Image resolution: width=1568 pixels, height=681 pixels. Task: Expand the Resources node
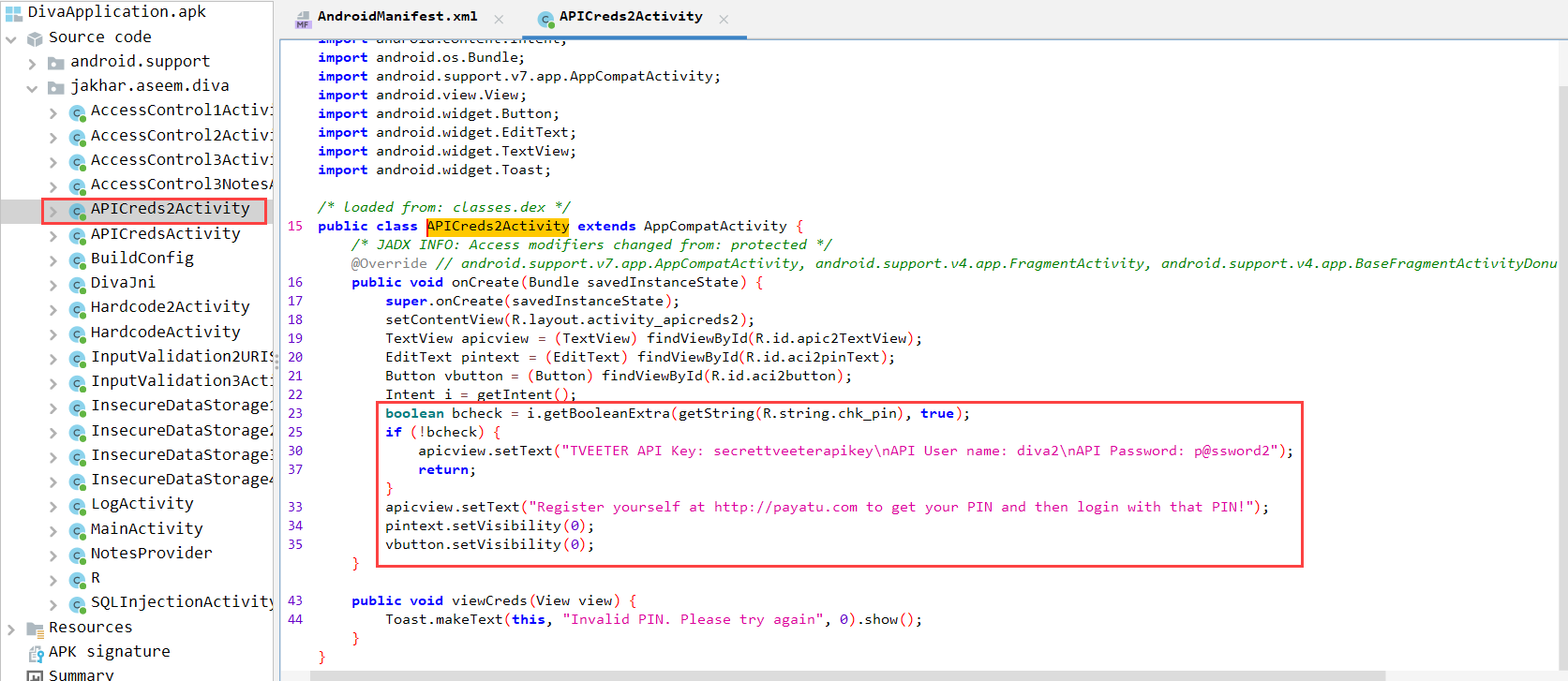click(x=11, y=629)
